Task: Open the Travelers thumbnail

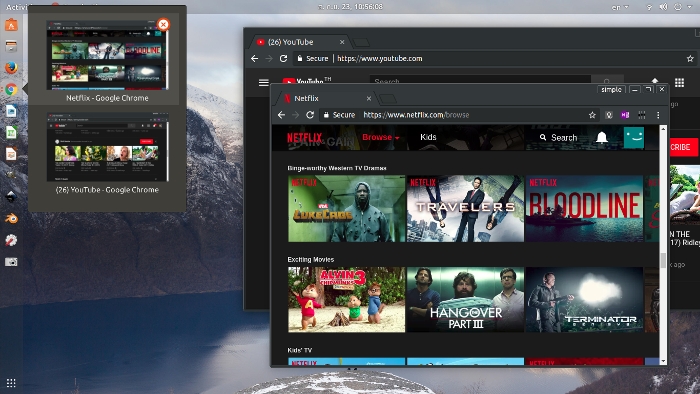Action: pyautogui.click(x=465, y=208)
